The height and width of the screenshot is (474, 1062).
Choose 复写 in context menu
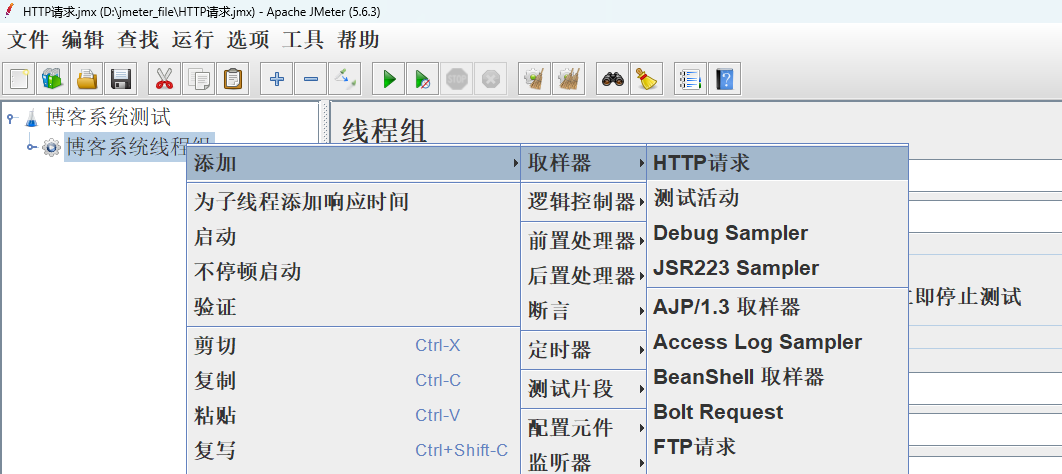point(353,452)
